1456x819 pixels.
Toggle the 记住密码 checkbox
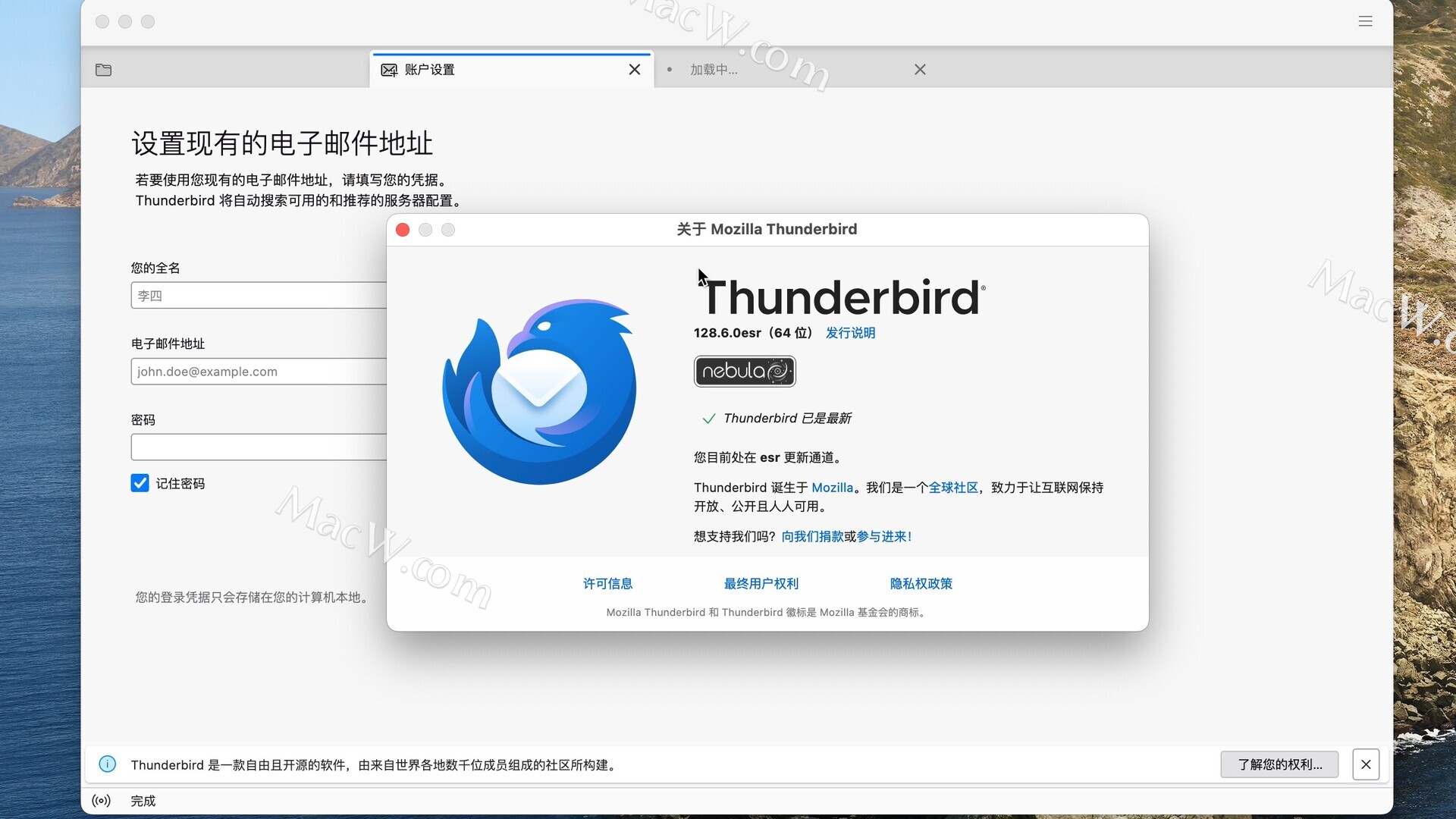(x=140, y=483)
